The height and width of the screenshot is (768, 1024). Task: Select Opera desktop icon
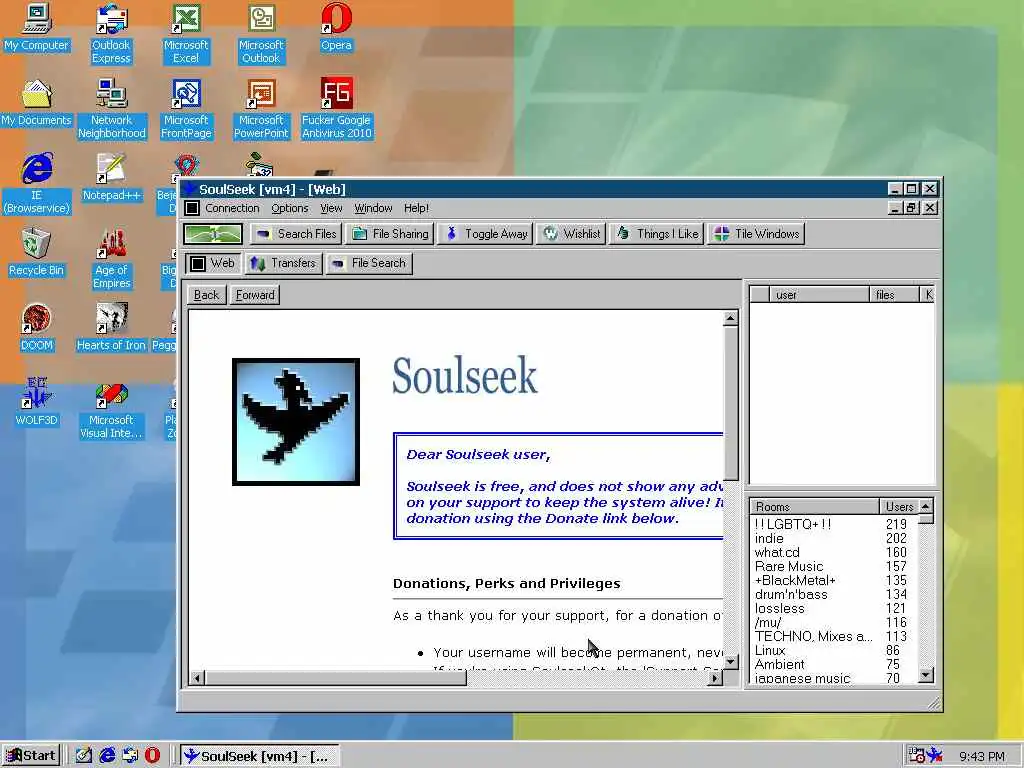(336, 27)
